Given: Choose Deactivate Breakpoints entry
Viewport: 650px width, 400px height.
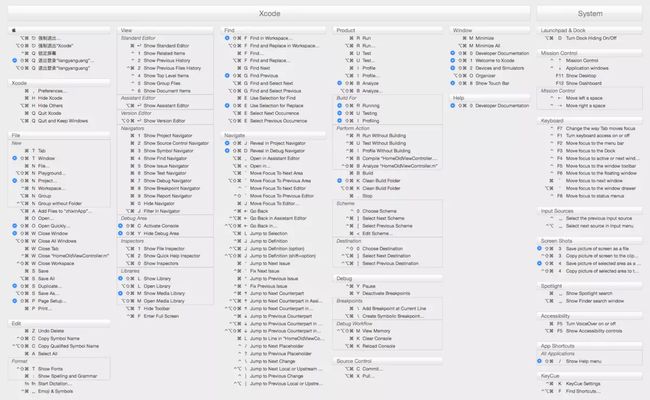Looking at the screenshot, I should [x=386, y=293].
